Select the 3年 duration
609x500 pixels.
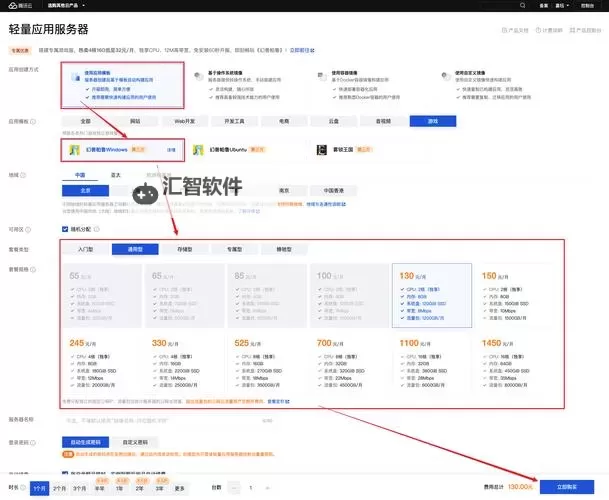160,488
